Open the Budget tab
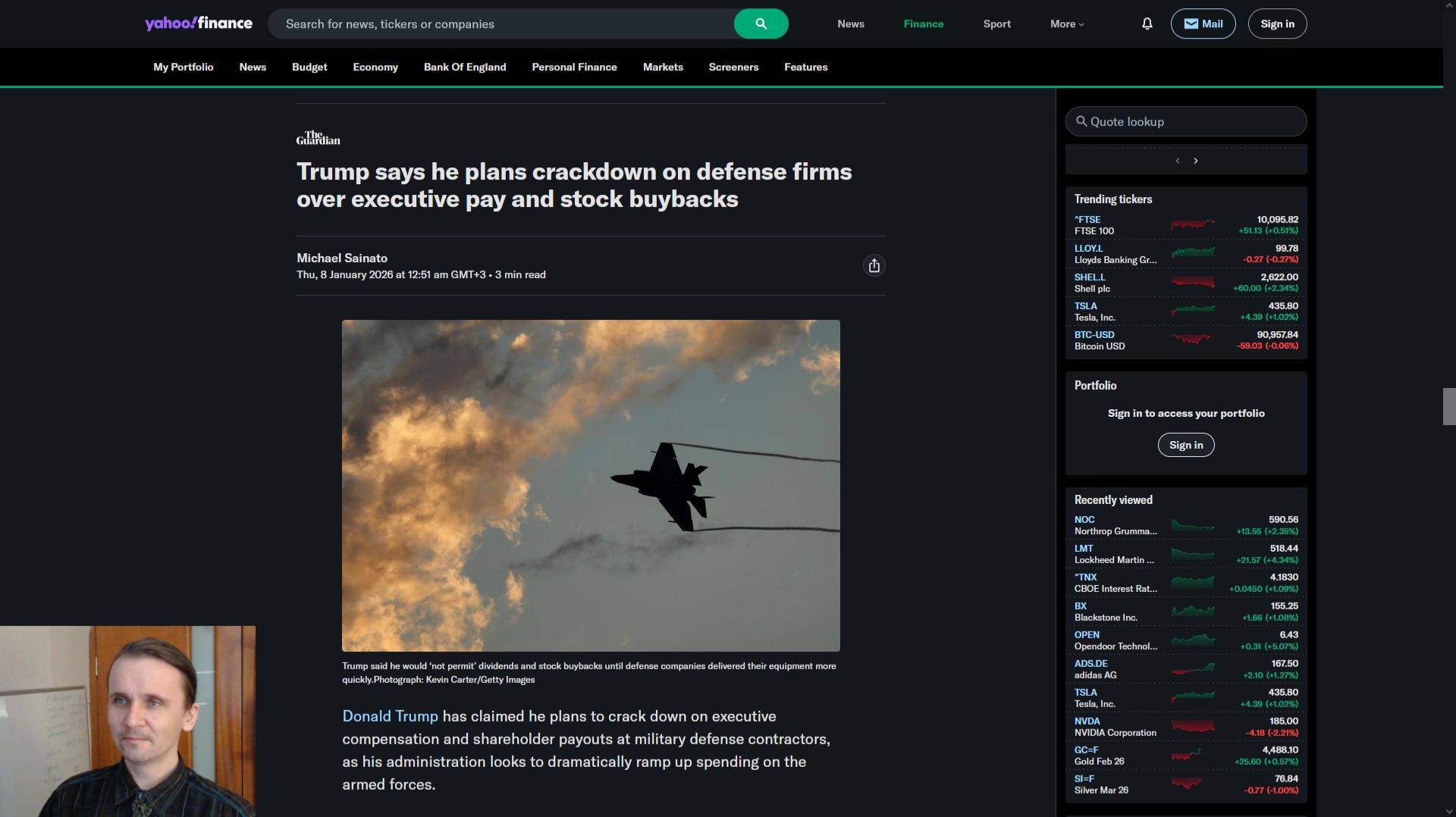1456x817 pixels. pos(309,67)
